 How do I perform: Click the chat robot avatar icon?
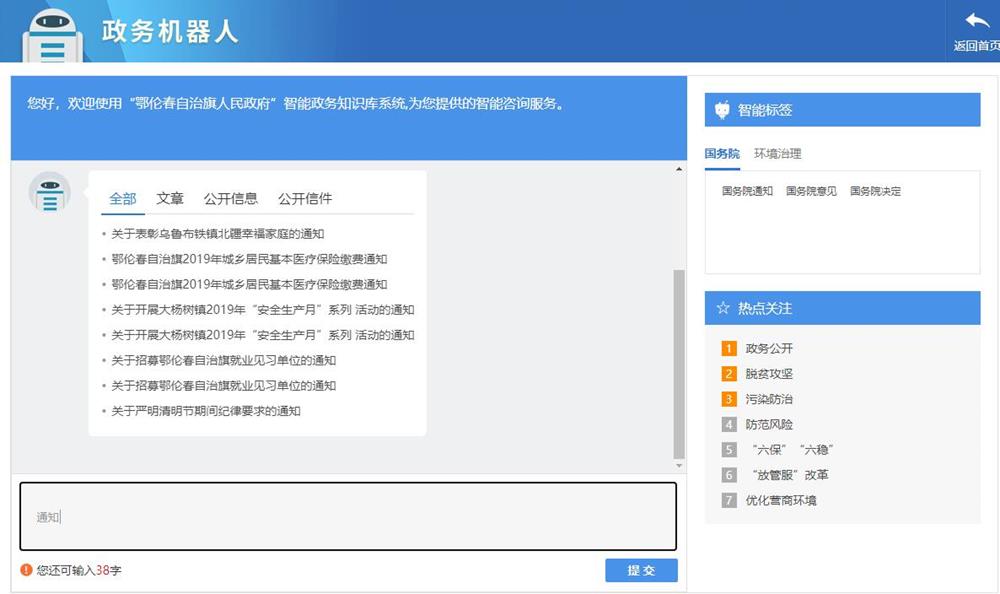50,192
